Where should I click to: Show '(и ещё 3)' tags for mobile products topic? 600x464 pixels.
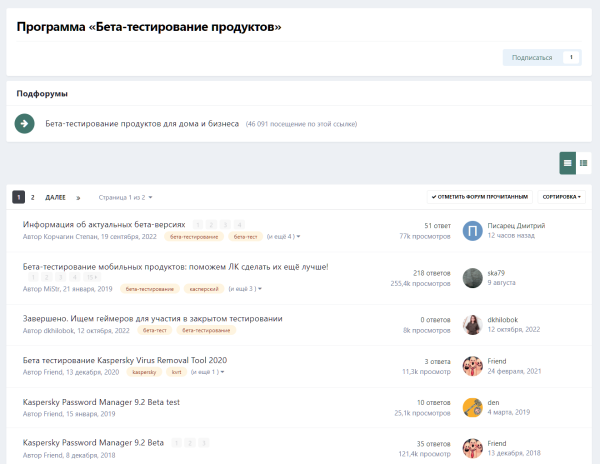pyautogui.click(x=245, y=288)
